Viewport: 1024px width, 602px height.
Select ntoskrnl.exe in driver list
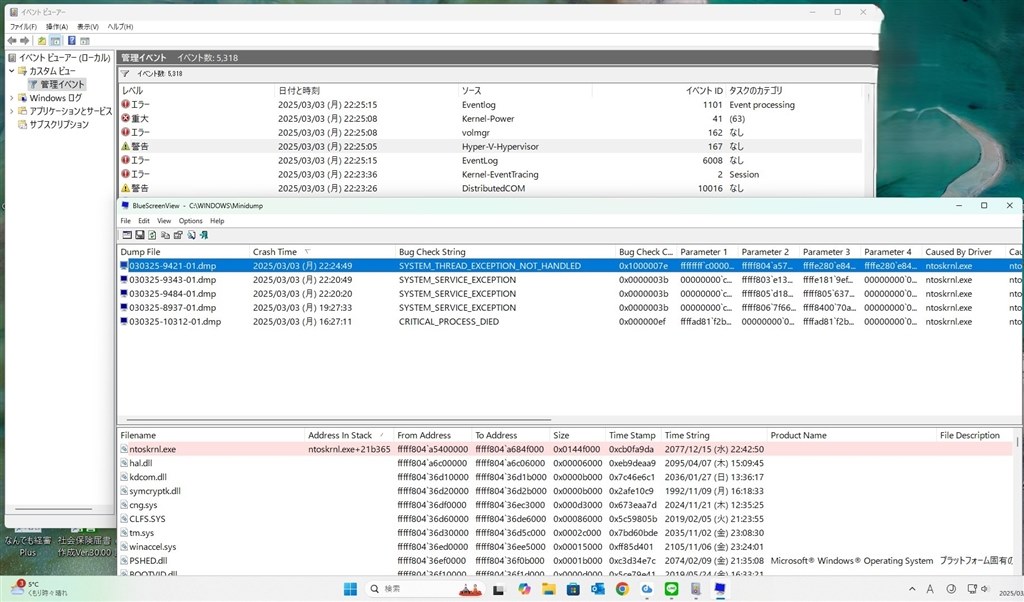pos(566,449)
